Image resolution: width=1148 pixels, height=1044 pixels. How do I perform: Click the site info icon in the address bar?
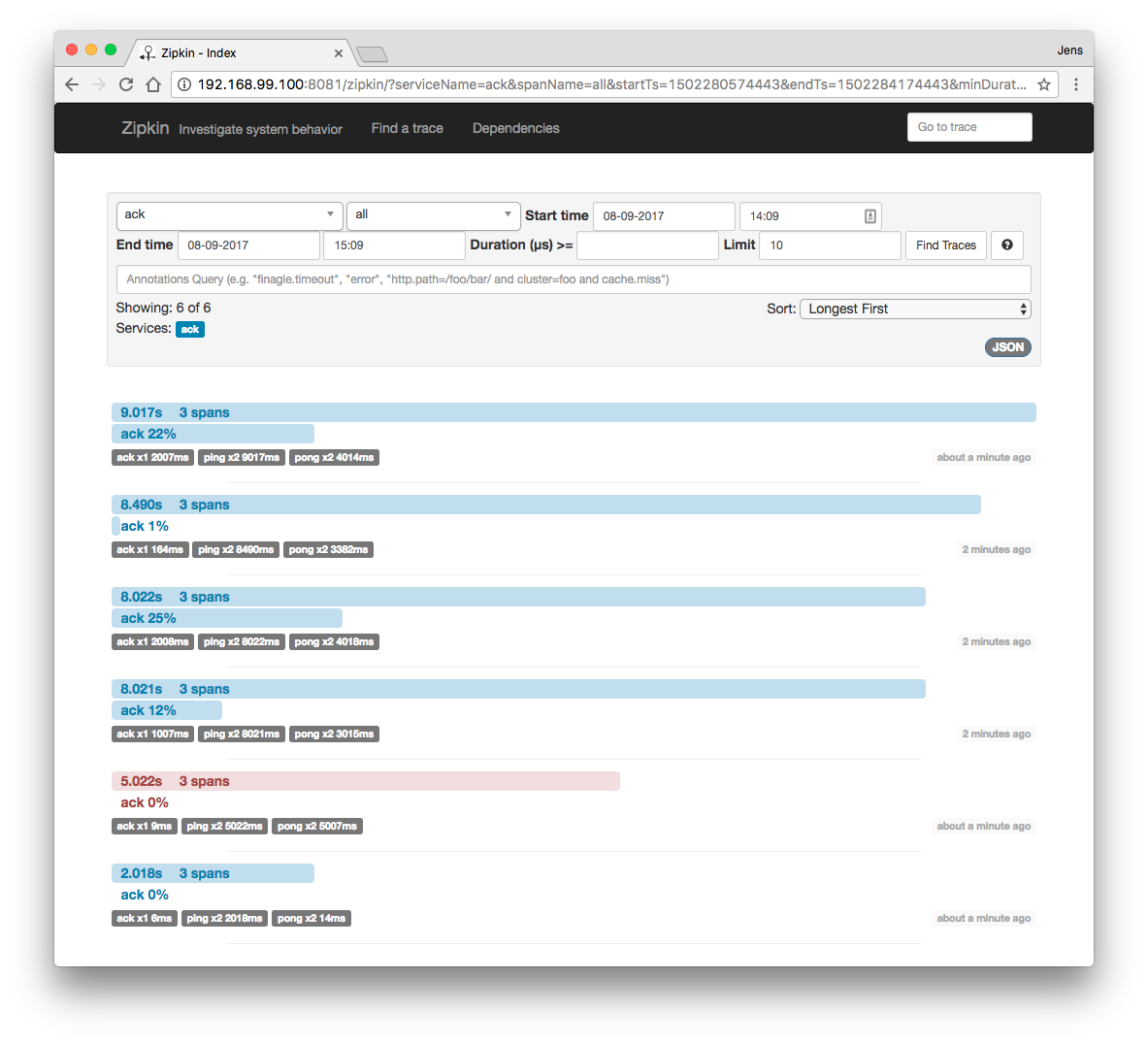click(x=184, y=85)
